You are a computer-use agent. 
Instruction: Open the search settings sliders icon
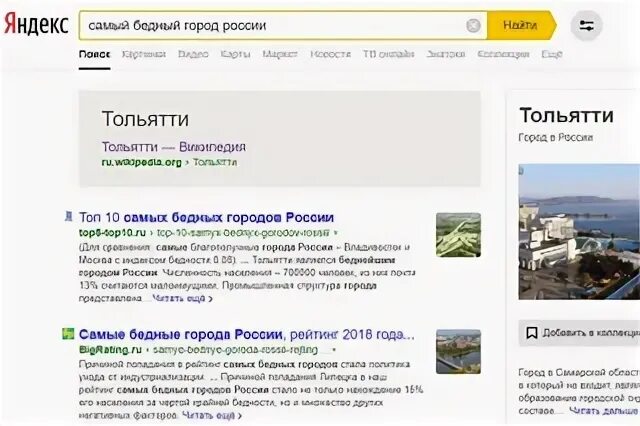[x=587, y=25]
